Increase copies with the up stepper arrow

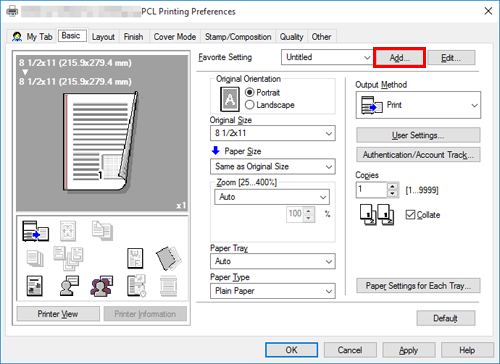coord(393,186)
